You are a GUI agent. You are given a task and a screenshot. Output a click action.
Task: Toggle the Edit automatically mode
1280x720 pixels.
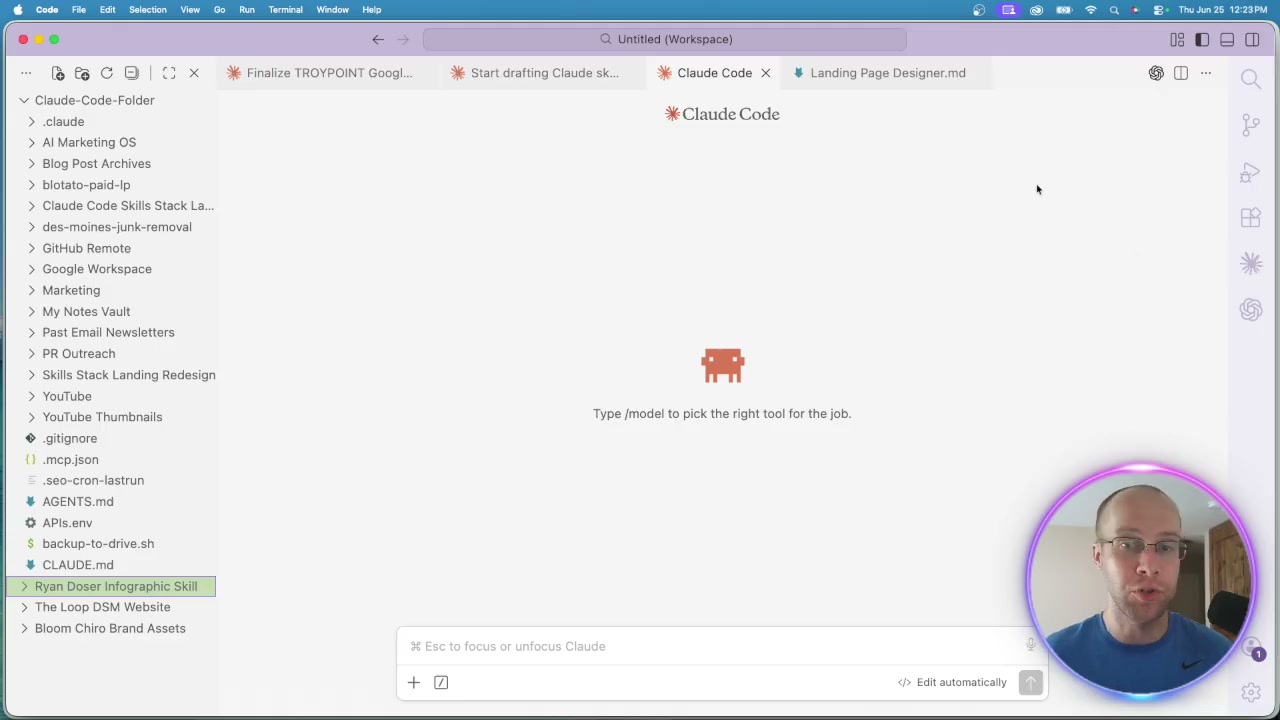click(953, 682)
